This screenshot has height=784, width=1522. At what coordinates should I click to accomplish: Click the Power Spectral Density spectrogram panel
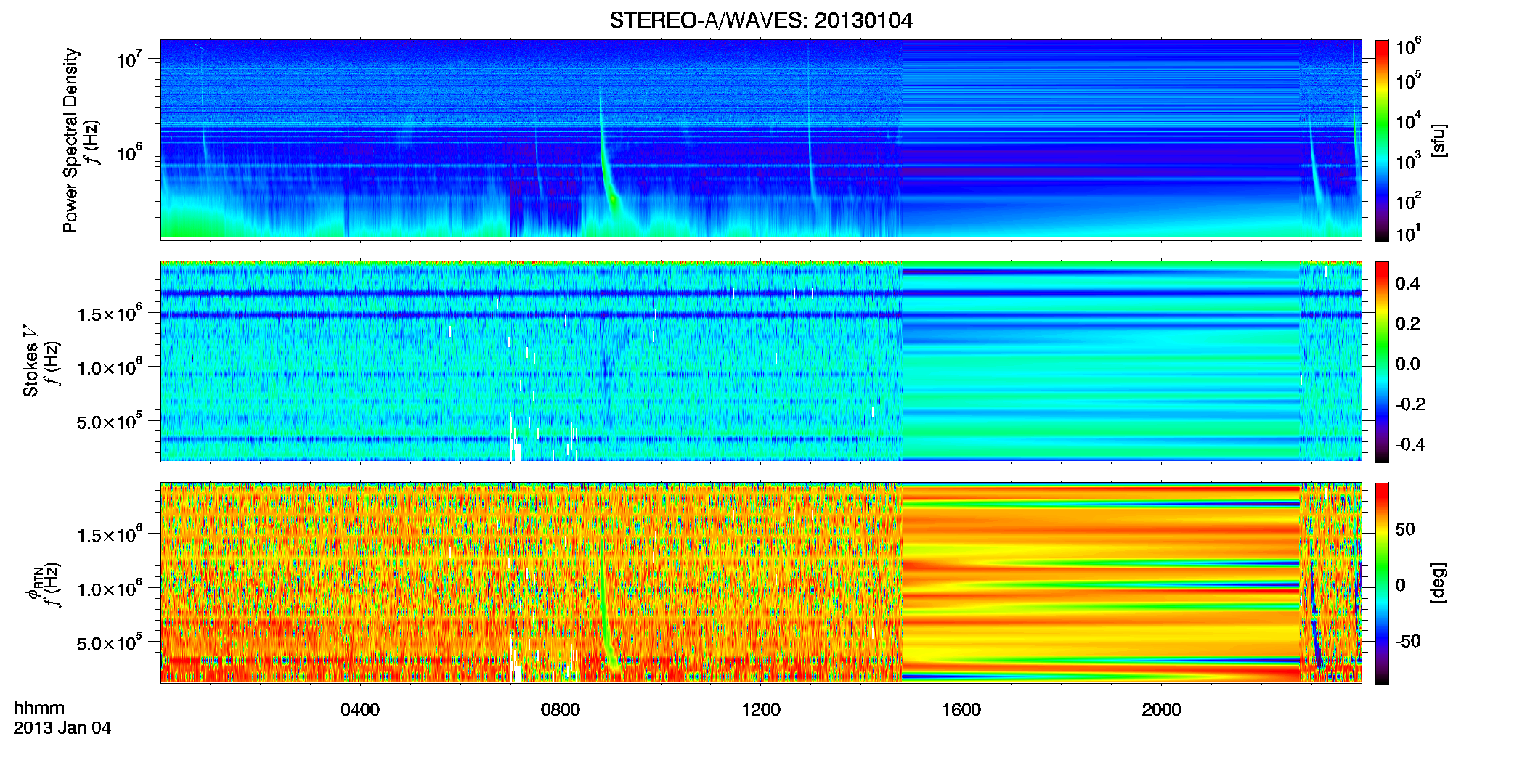[761, 139]
